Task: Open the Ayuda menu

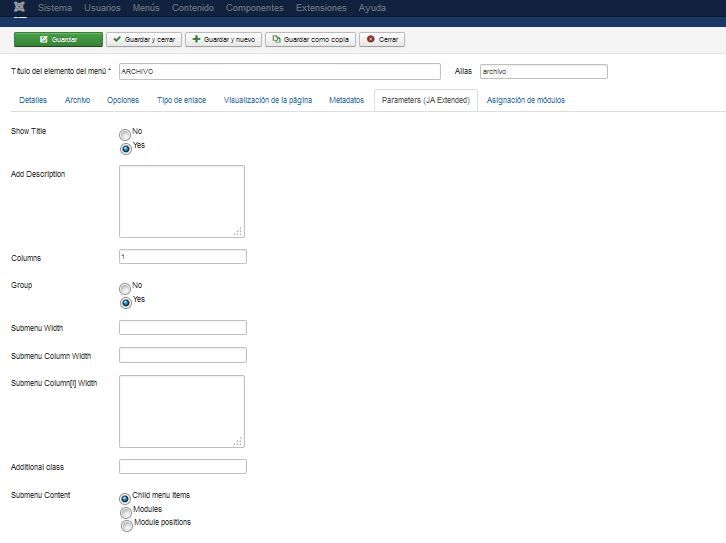Action: [372, 8]
